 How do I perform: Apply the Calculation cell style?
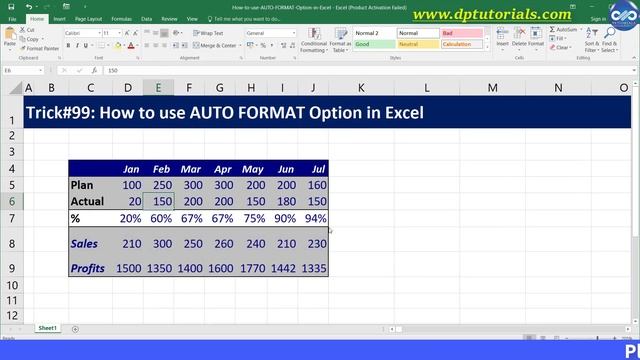point(462,44)
